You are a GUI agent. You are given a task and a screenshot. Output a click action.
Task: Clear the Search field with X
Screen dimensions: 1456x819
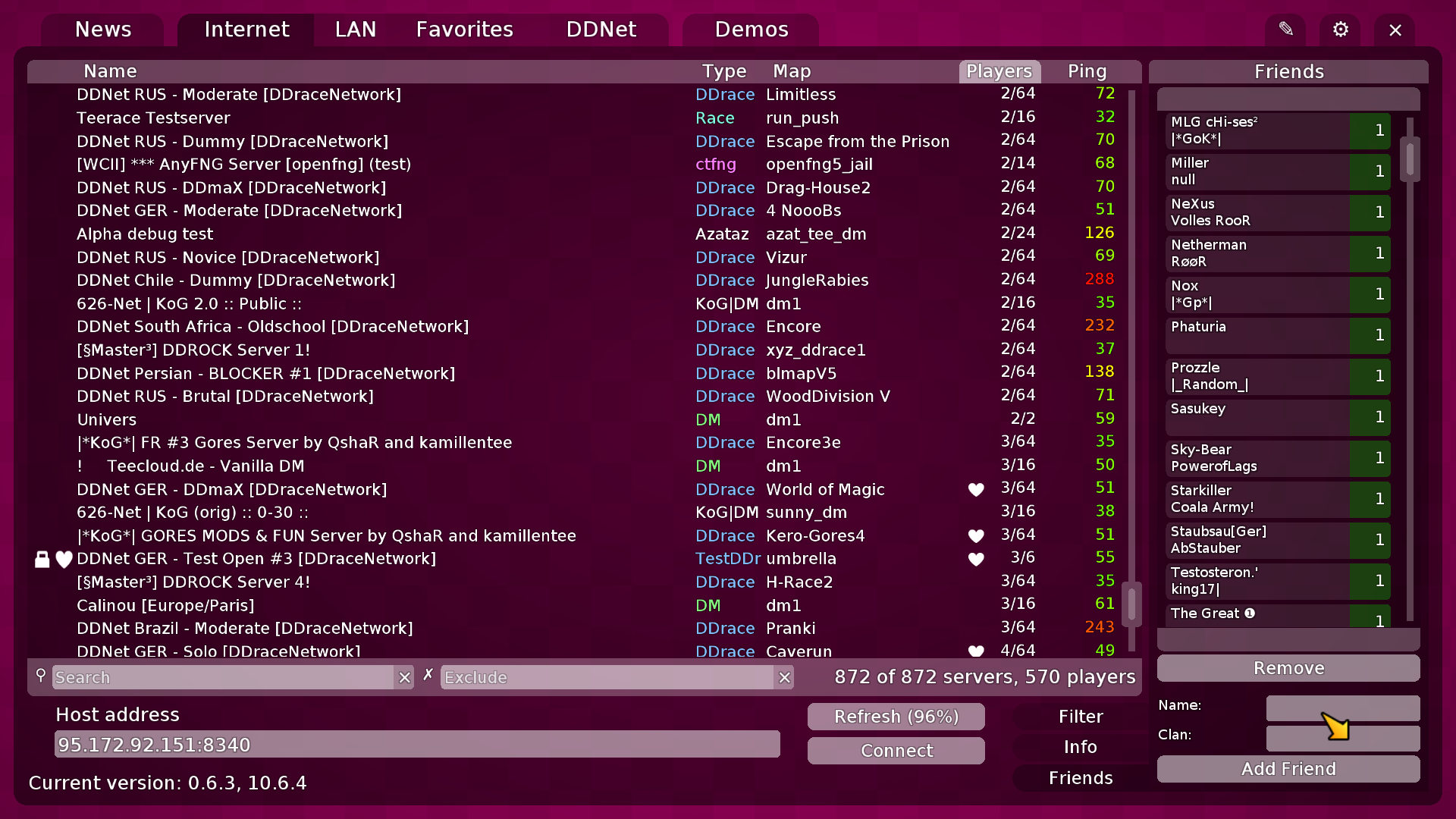[405, 677]
